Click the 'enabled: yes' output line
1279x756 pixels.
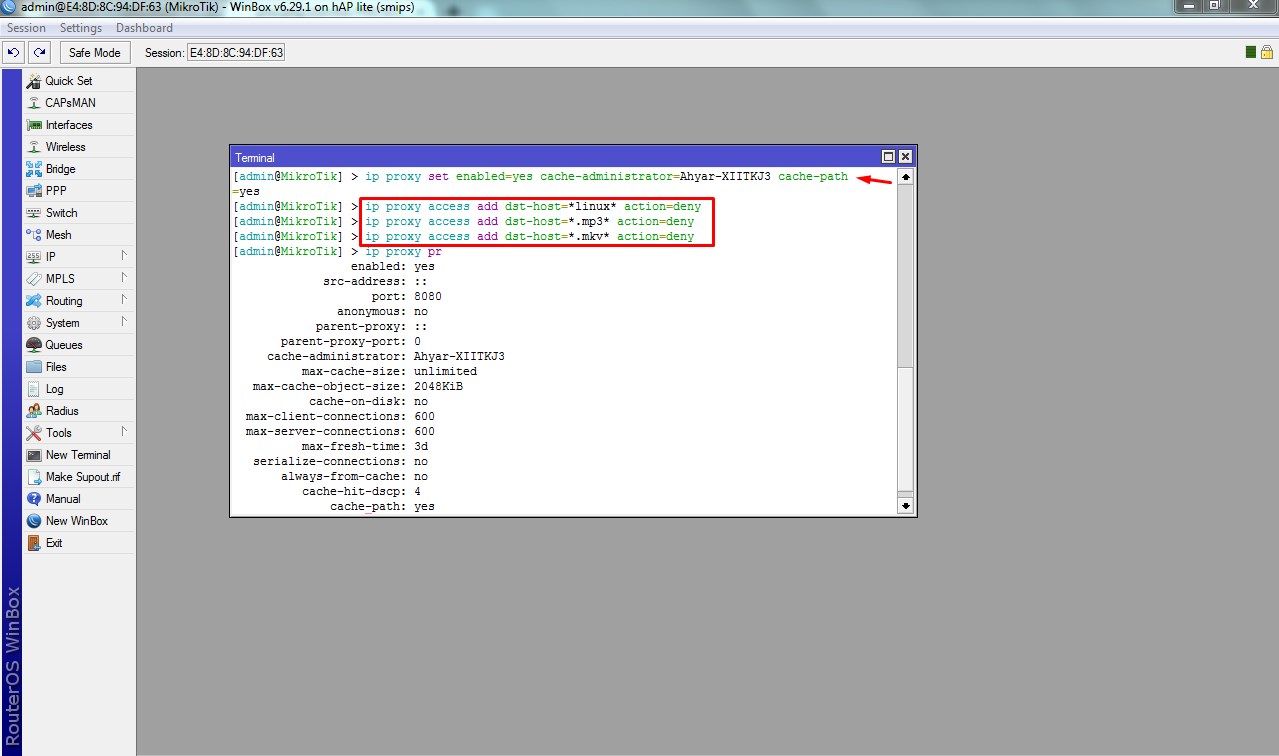click(392, 267)
